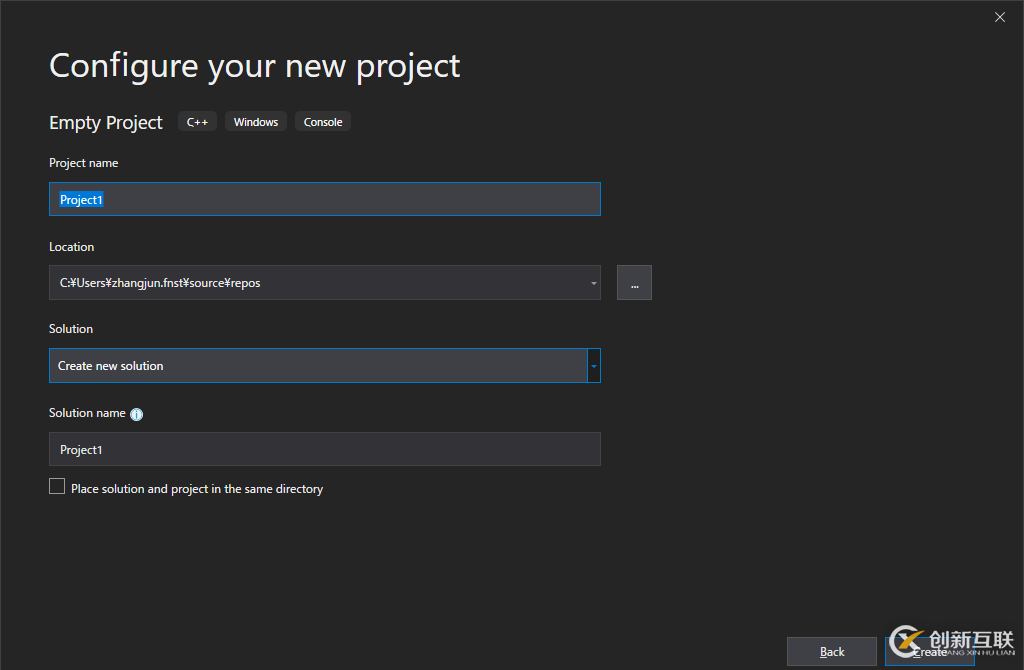Open the Location browse ellipsis button

(x=634, y=283)
